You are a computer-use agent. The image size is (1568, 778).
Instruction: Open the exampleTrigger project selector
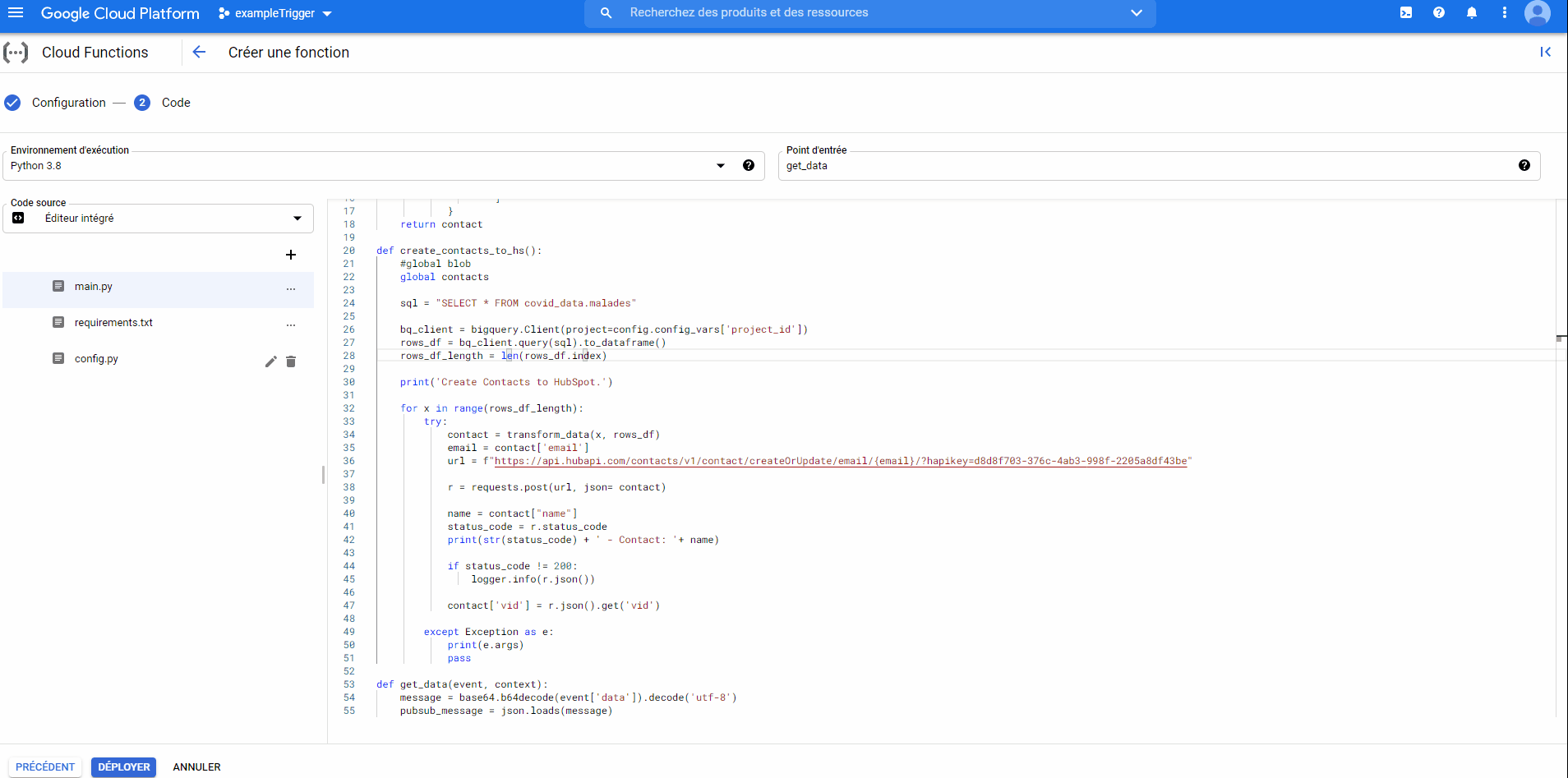[275, 13]
